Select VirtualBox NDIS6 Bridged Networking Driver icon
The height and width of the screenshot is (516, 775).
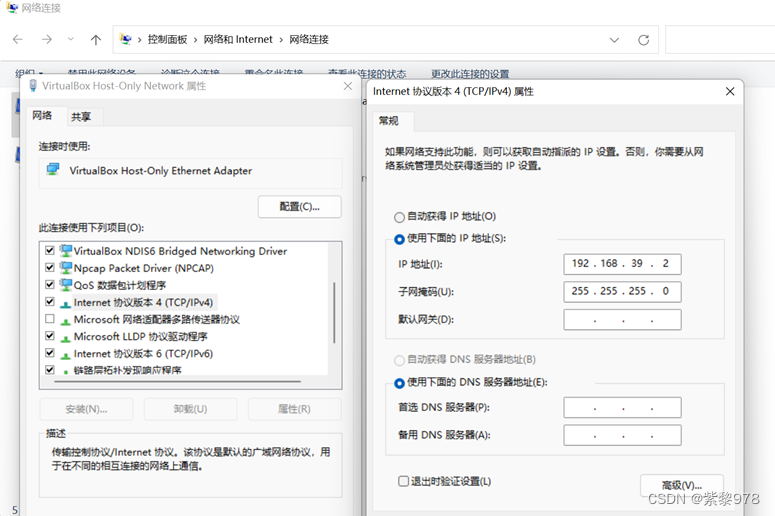click(x=66, y=251)
